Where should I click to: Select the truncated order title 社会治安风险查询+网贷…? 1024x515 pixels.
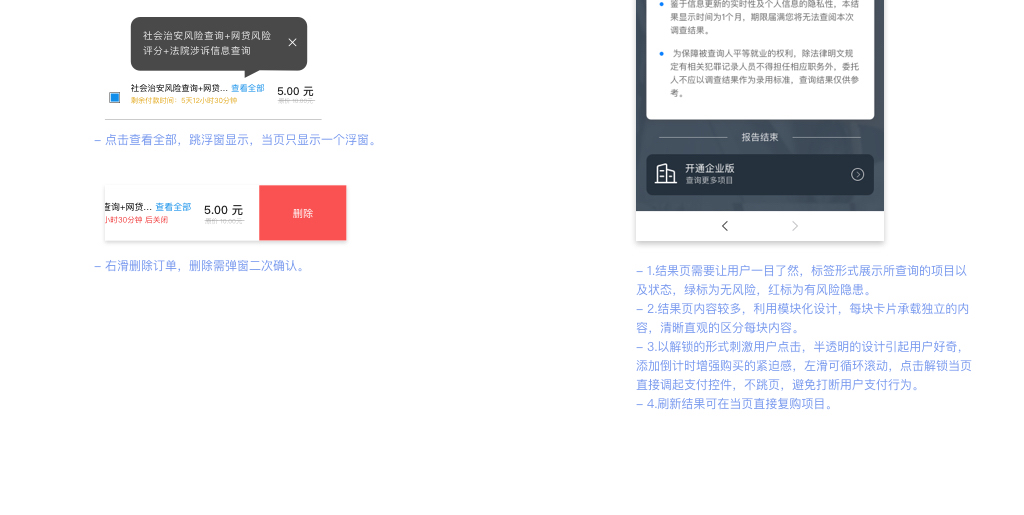[x=179, y=88]
